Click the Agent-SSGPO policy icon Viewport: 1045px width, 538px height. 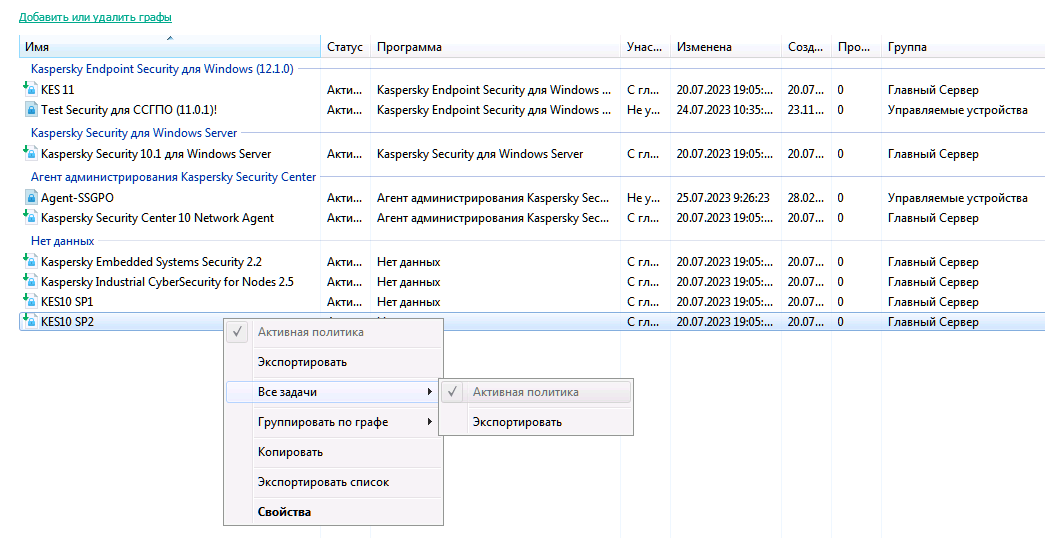[x=30, y=198]
